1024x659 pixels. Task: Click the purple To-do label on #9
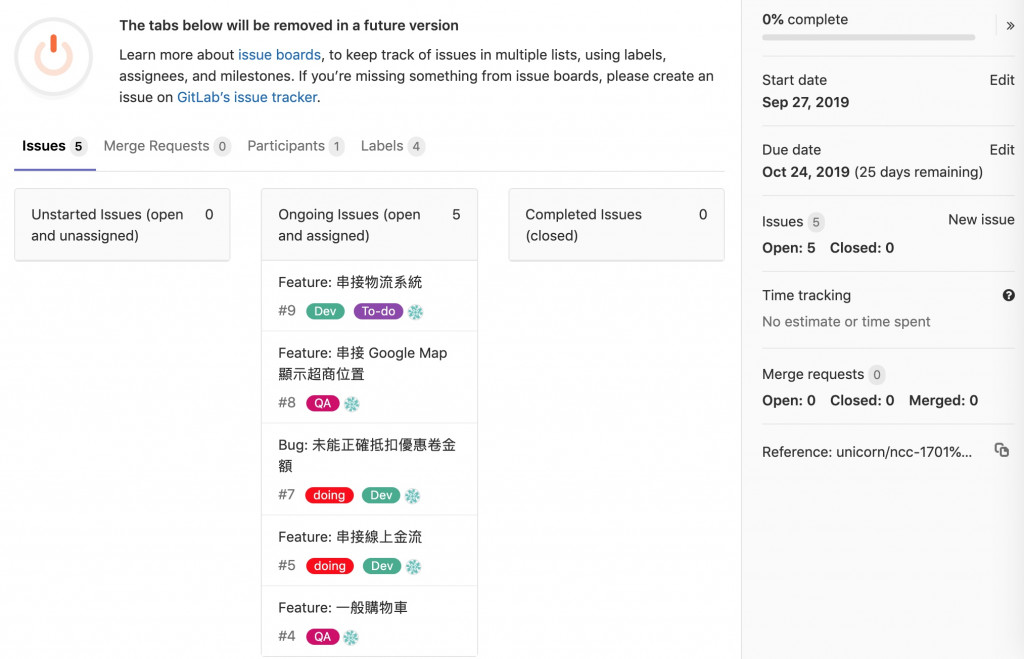click(x=378, y=312)
